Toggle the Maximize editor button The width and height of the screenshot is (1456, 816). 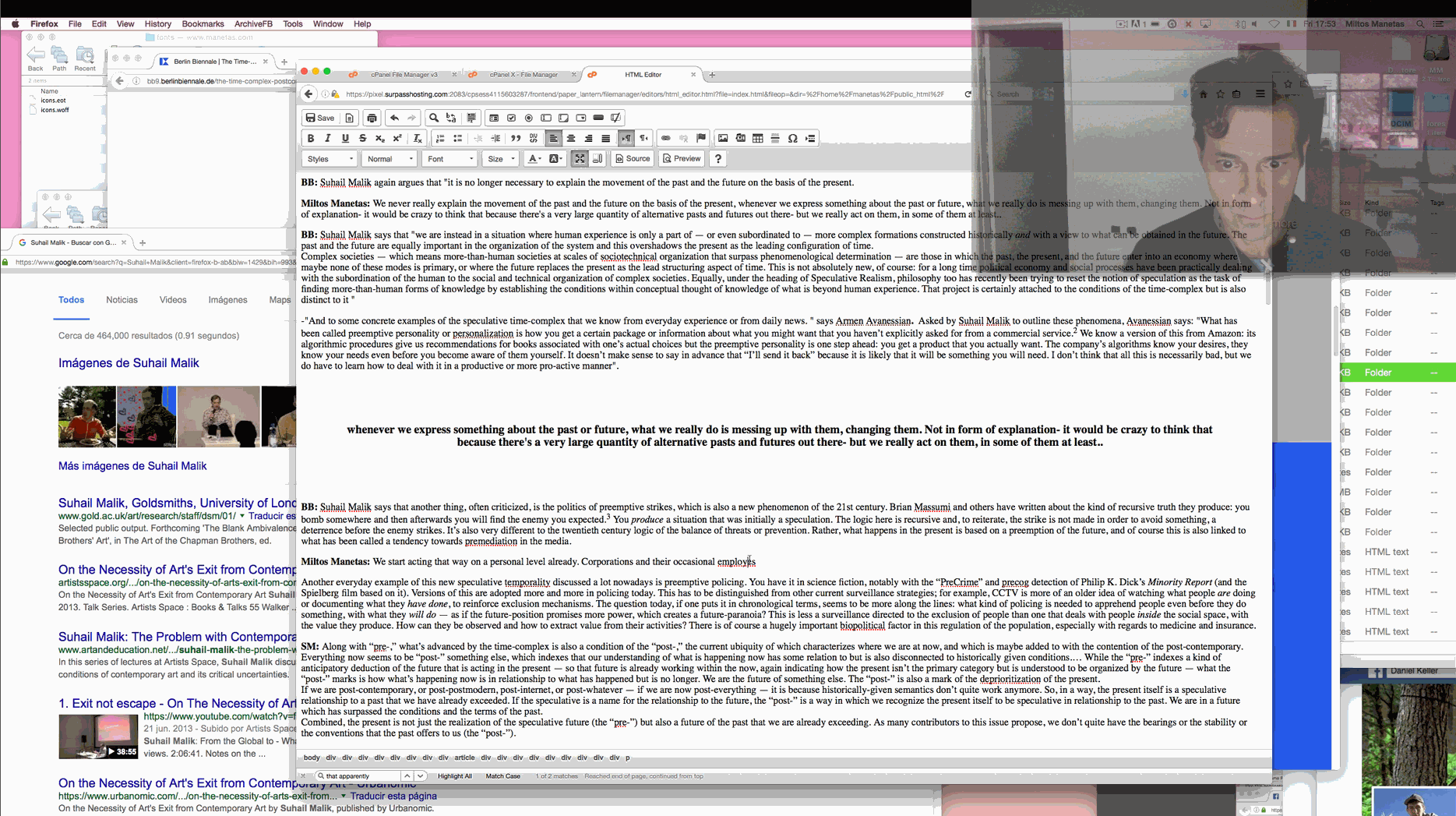tap(580, 159)
